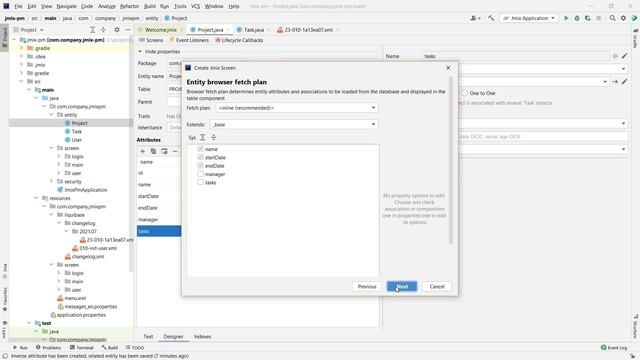Switch to the Task.java editor tab

(x=253, y=30)
